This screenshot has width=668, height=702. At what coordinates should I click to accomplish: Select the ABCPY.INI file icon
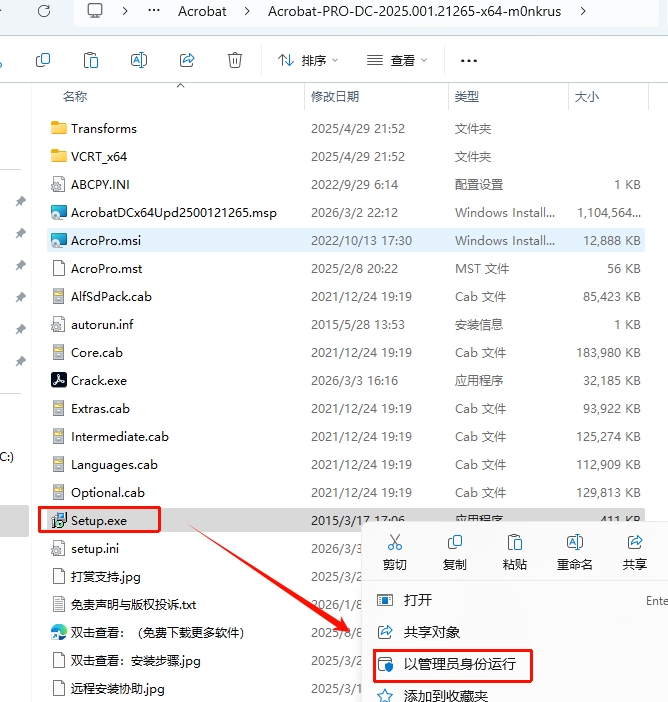[x=58, y=184]
